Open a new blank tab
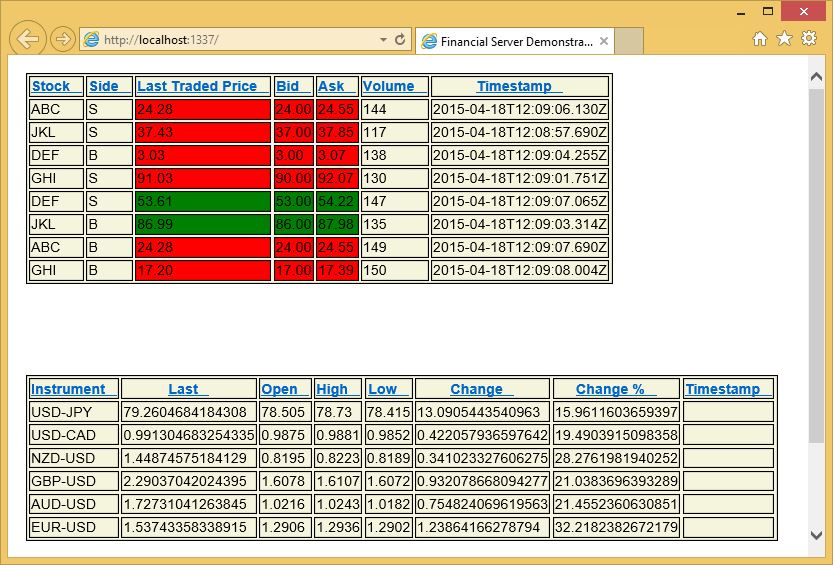The height and width of the screenshot is (565, 833). click(629, 41)
